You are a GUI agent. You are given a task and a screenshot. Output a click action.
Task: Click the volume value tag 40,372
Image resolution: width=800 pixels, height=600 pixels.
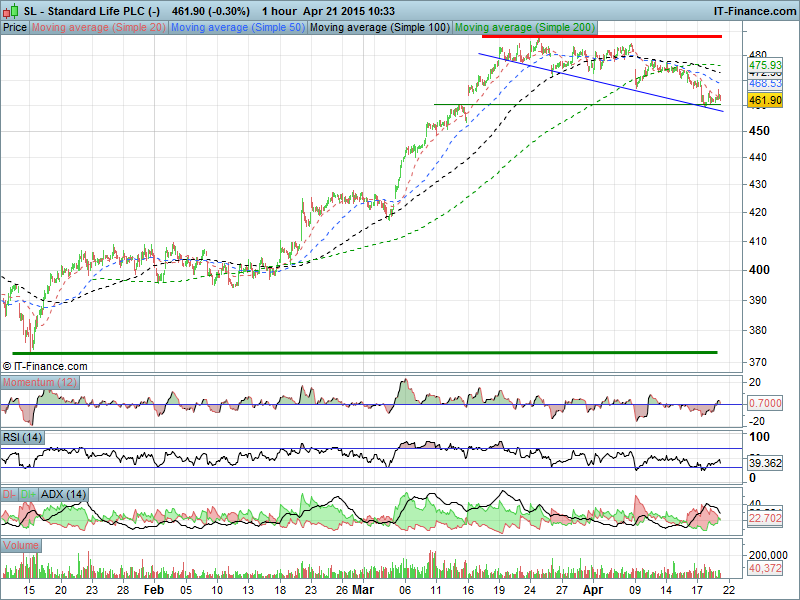tap(765, 568)
